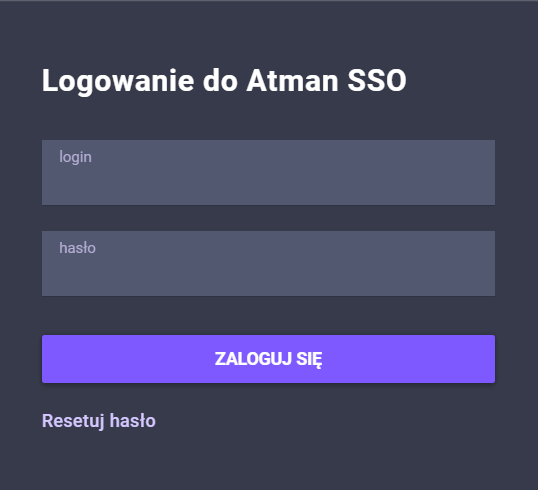Select the 'login' placeholder label
This screenshot has width=538, height=490.
coord(75,157)
